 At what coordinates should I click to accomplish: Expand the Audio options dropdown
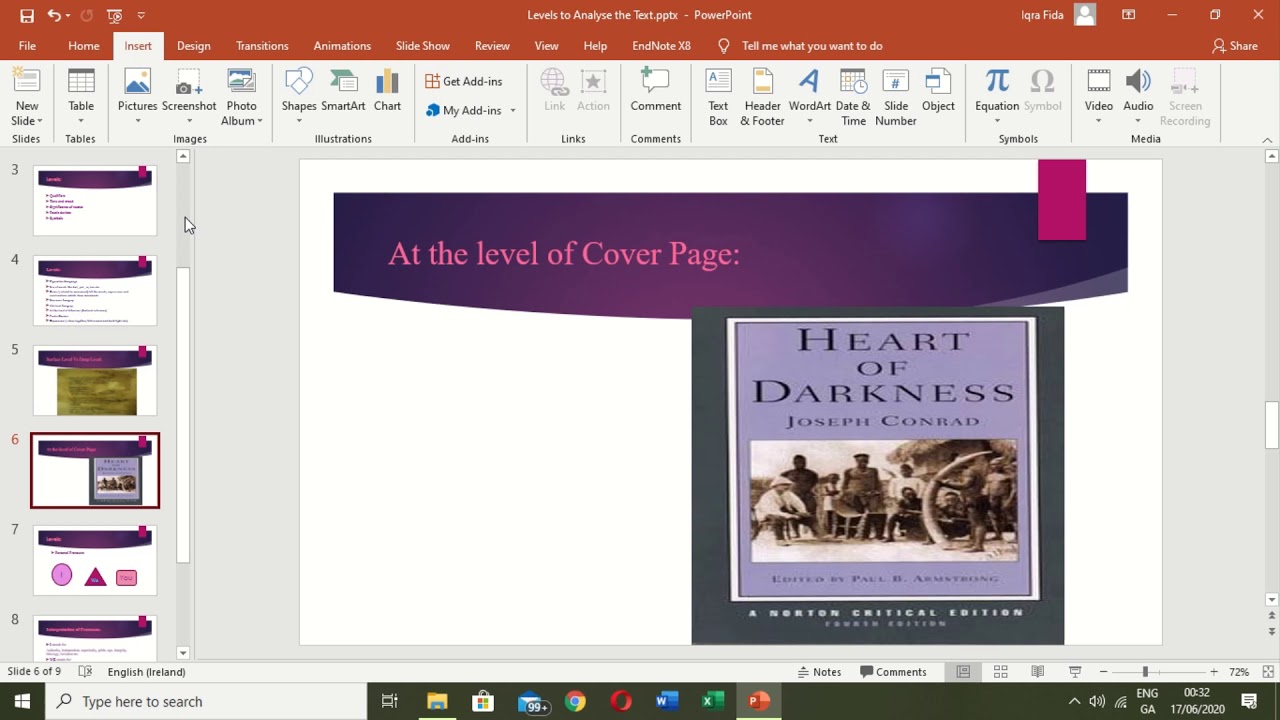tap(1138, 121)
